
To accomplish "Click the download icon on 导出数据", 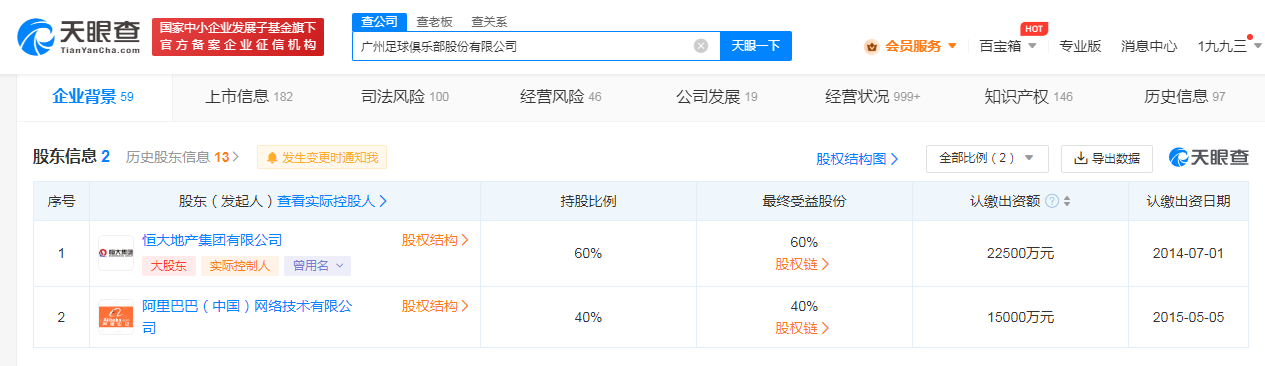I will coord(1081,158).
